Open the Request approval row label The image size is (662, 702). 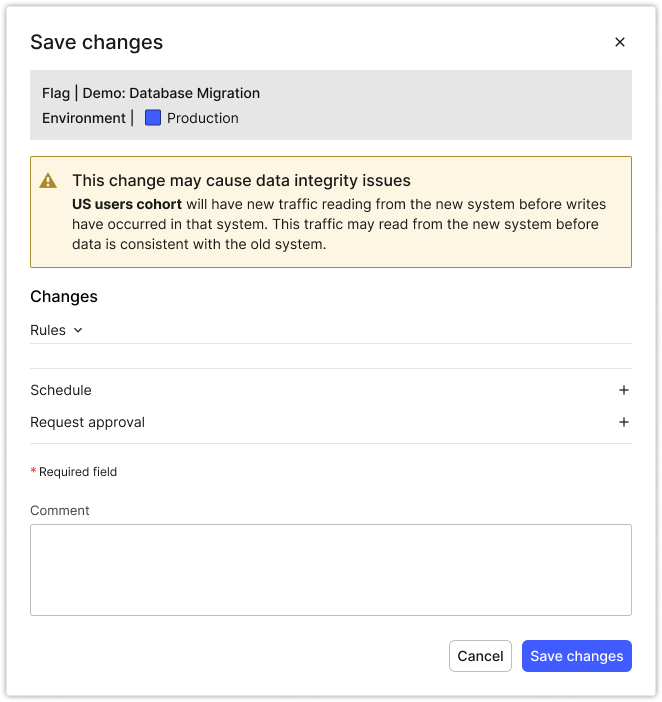coord(87,422)
